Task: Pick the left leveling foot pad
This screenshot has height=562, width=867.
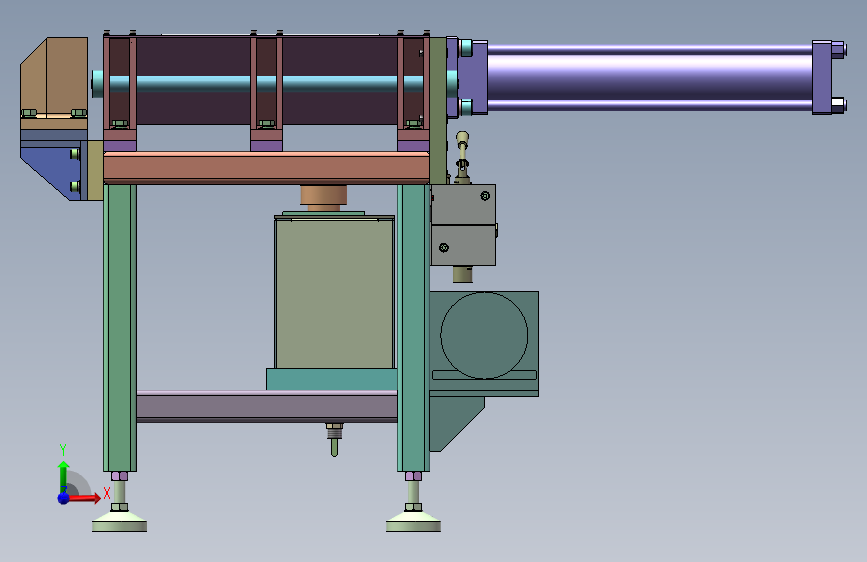Action: 119,521
